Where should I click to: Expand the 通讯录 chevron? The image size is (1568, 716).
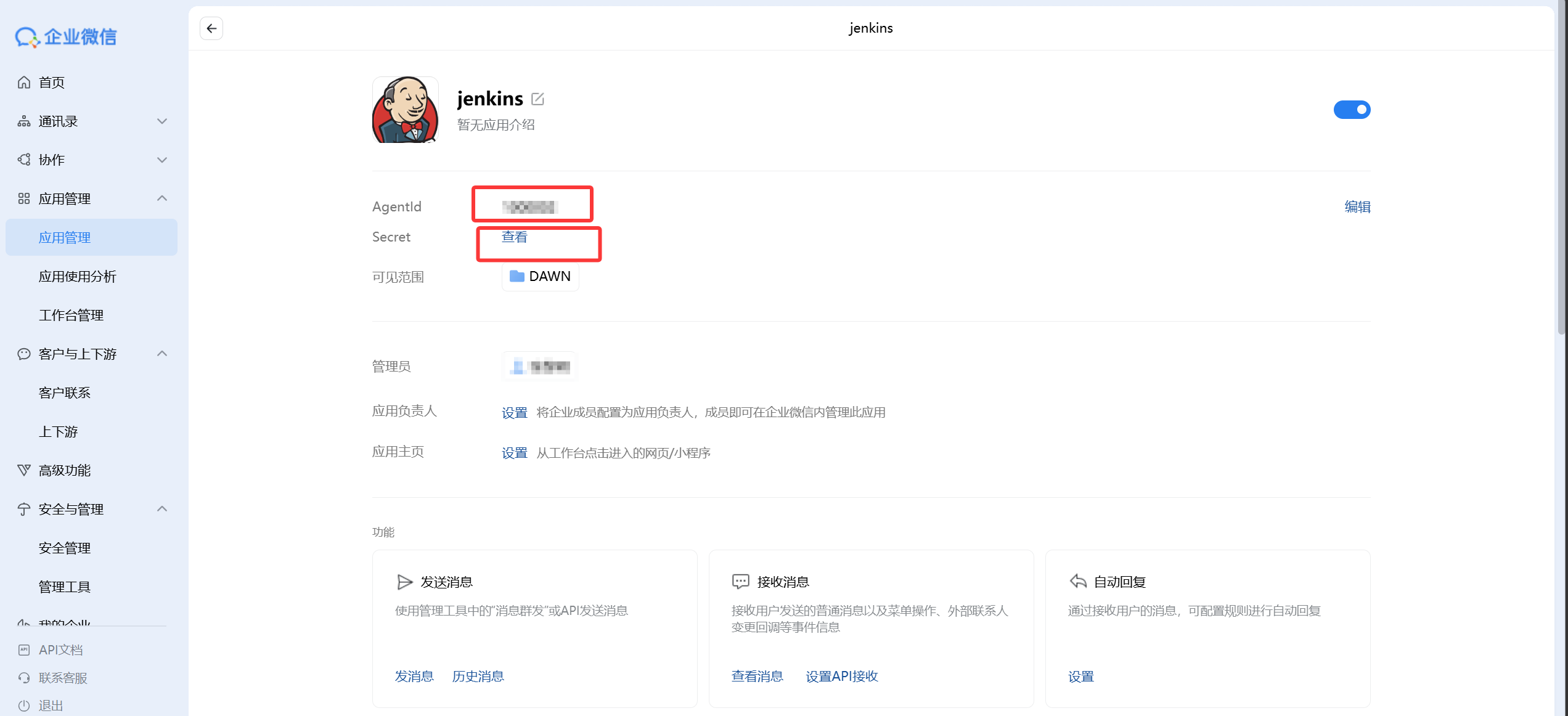tap(162, 121)
